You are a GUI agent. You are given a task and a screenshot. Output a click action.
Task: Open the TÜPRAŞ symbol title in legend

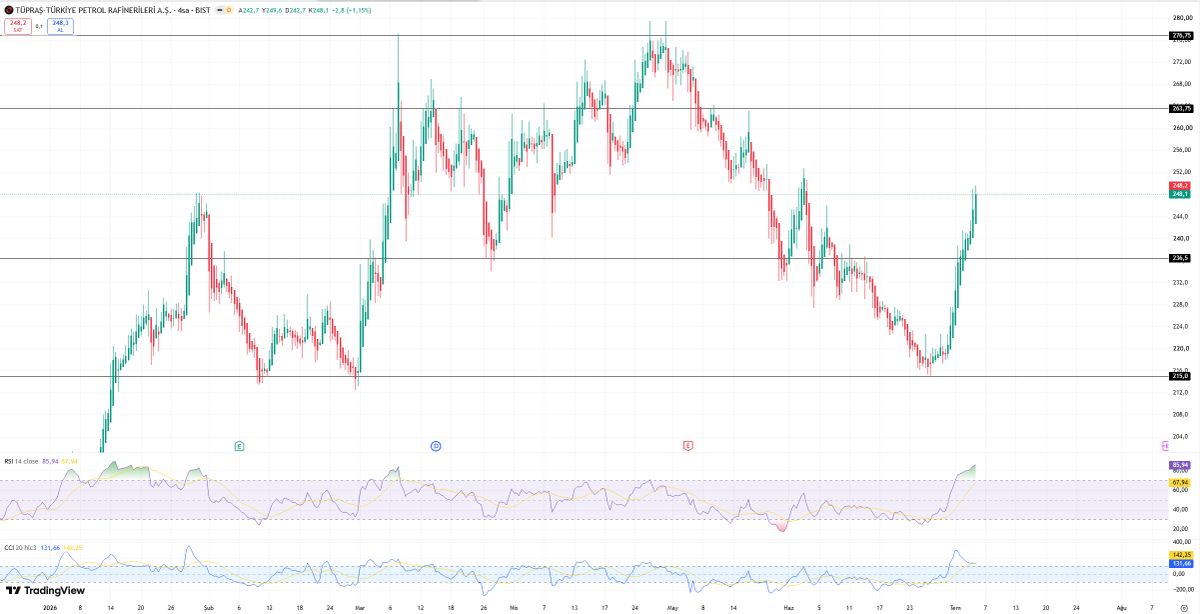click(x=113, y=10)
